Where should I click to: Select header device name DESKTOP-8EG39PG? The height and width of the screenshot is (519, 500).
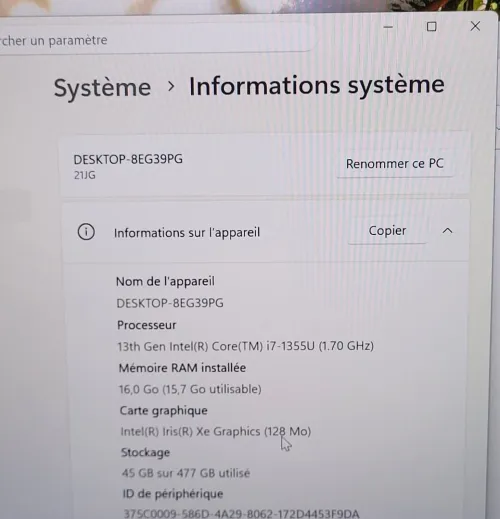[x=128, y=159]
